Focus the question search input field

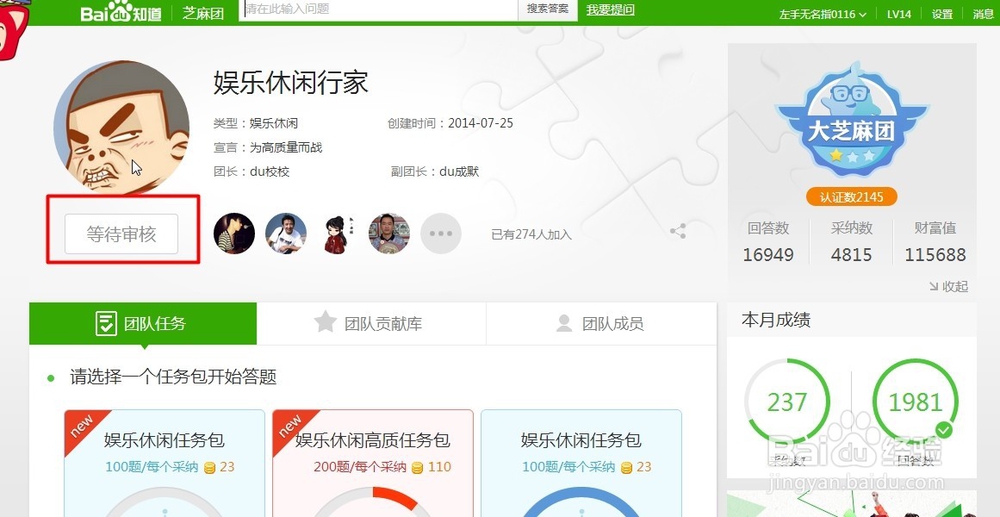click(x=378, y=10)
